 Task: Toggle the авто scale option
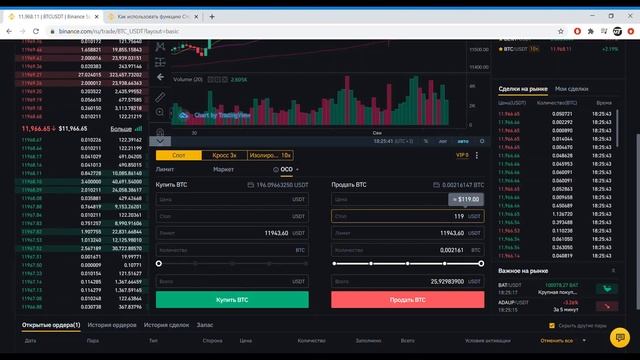(463, 141)
